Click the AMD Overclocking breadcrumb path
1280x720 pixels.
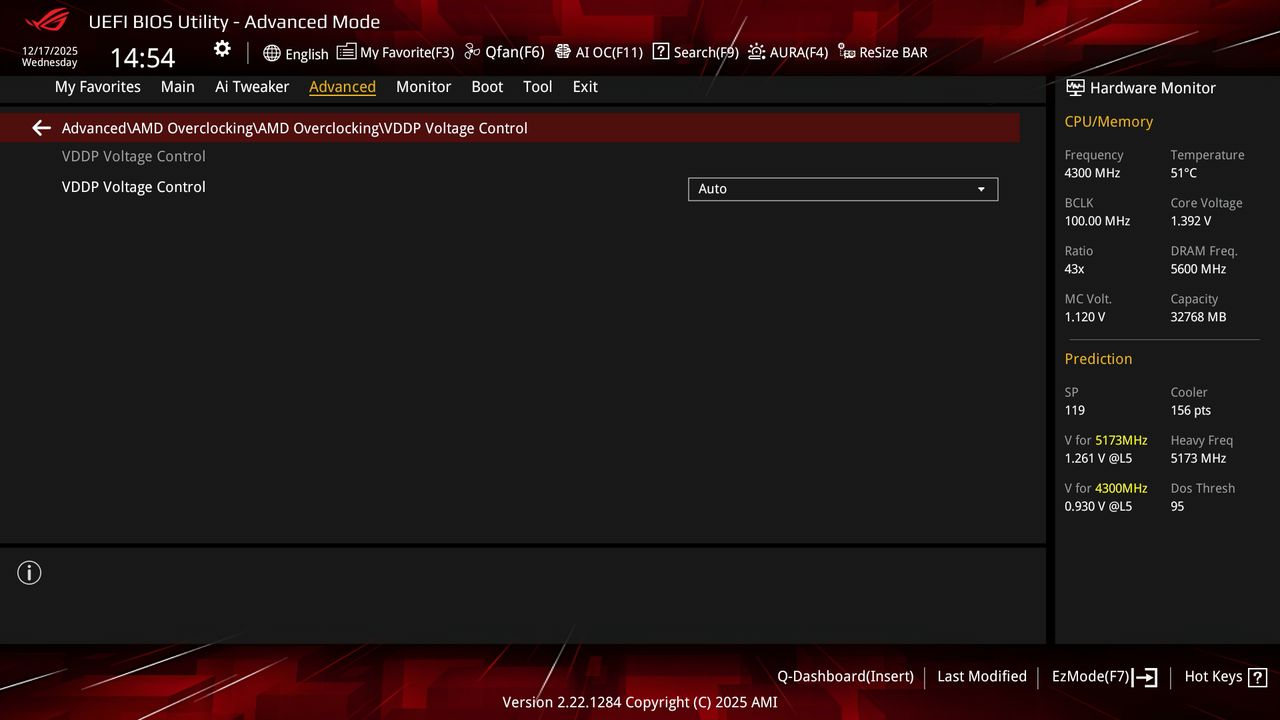click(x=295, y=128)
